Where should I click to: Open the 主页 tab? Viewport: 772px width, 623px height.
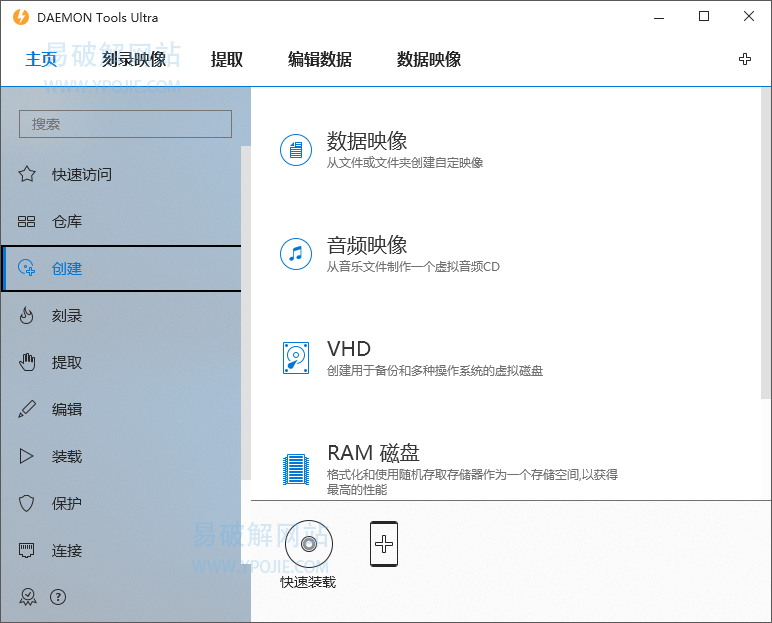[41, 60]
